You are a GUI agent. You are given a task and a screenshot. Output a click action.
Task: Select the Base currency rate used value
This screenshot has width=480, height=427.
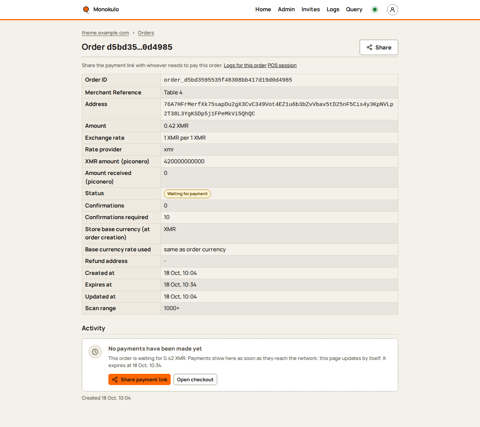(195, 249)
